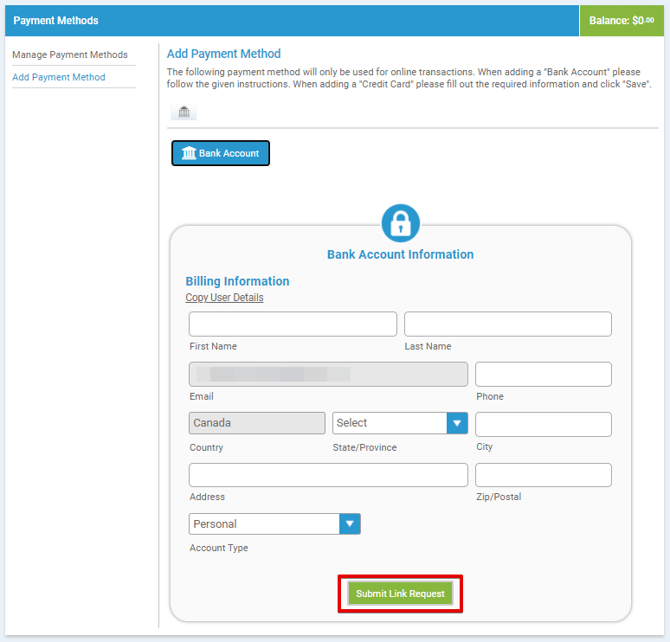Click the Billing Information heading
Screen dimensions: 670x642
click(x=237, y=281)
